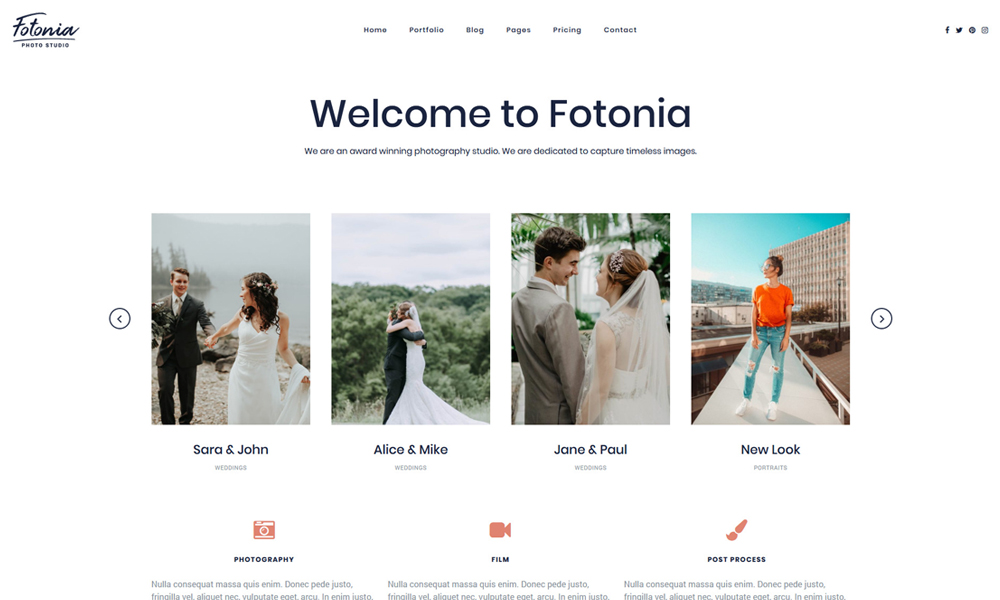
Task: Open the Home menu item
Action: 375,30
